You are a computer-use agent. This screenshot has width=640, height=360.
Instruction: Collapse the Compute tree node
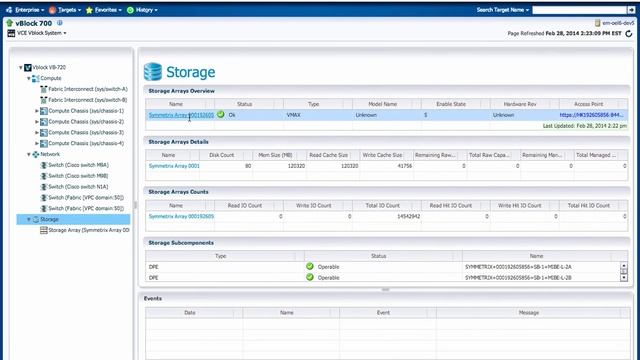point(29,78)
